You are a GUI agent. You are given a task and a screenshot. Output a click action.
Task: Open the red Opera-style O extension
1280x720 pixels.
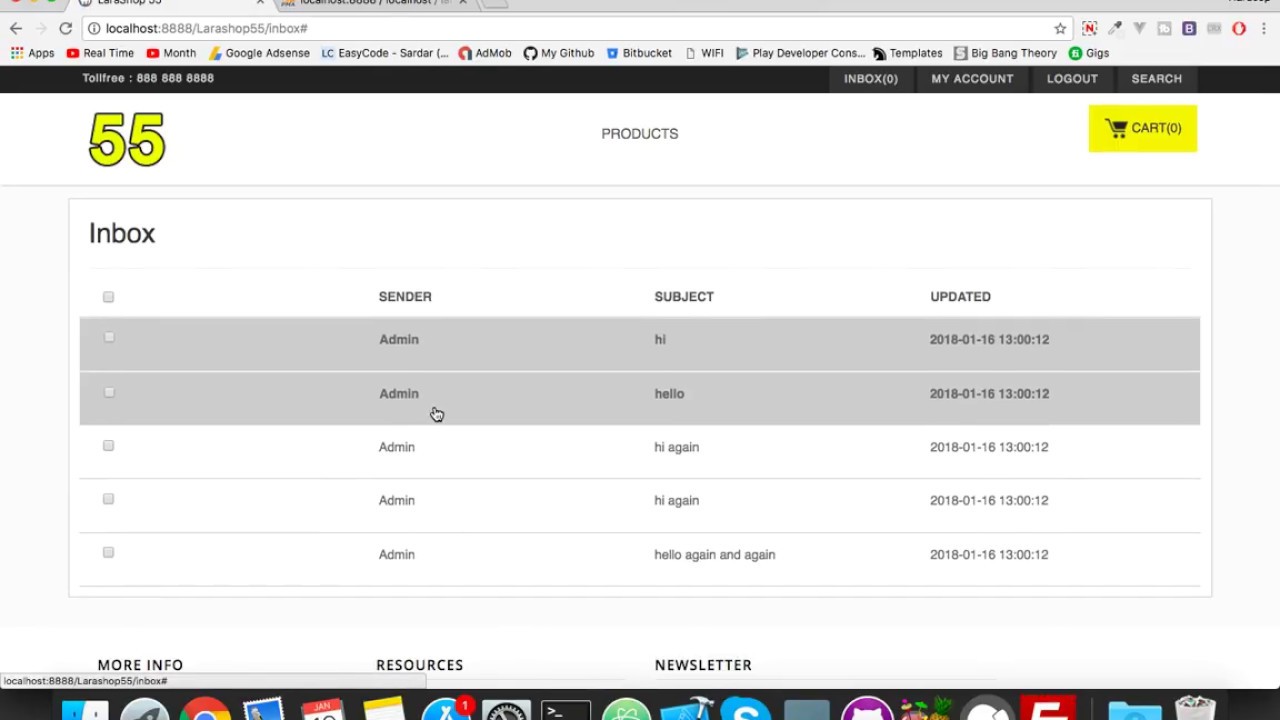pos(1239,28)
